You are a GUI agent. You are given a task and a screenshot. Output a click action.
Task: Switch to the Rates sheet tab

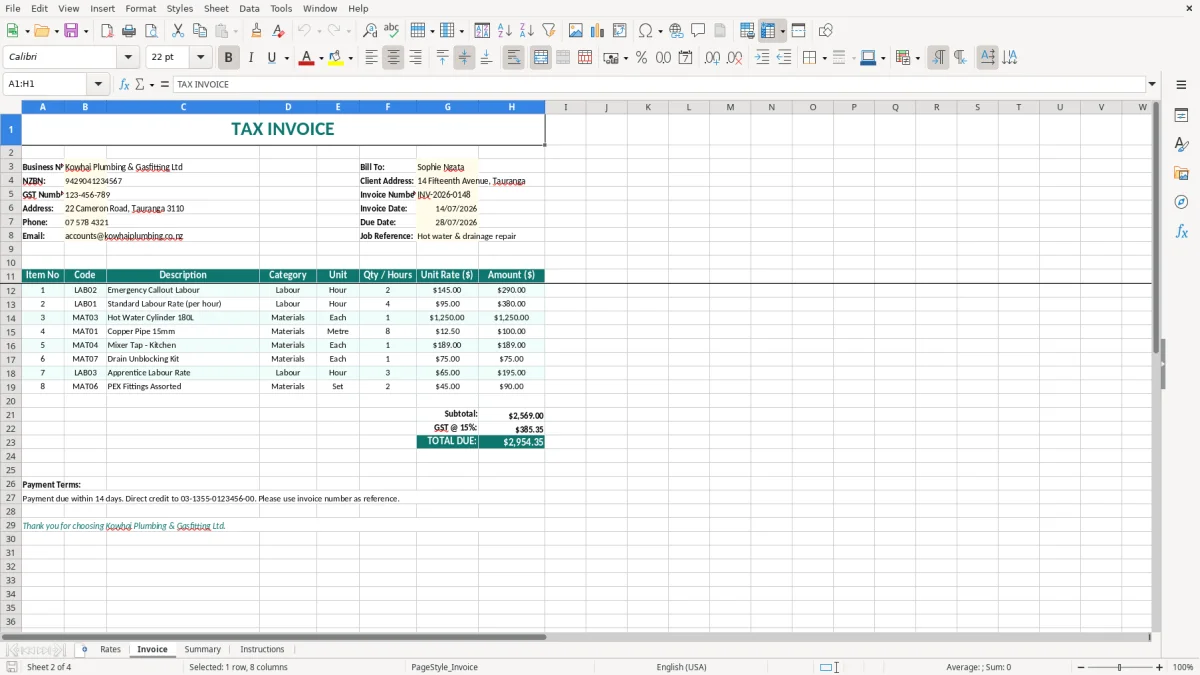pyautogui.click(x=110, y=650)
